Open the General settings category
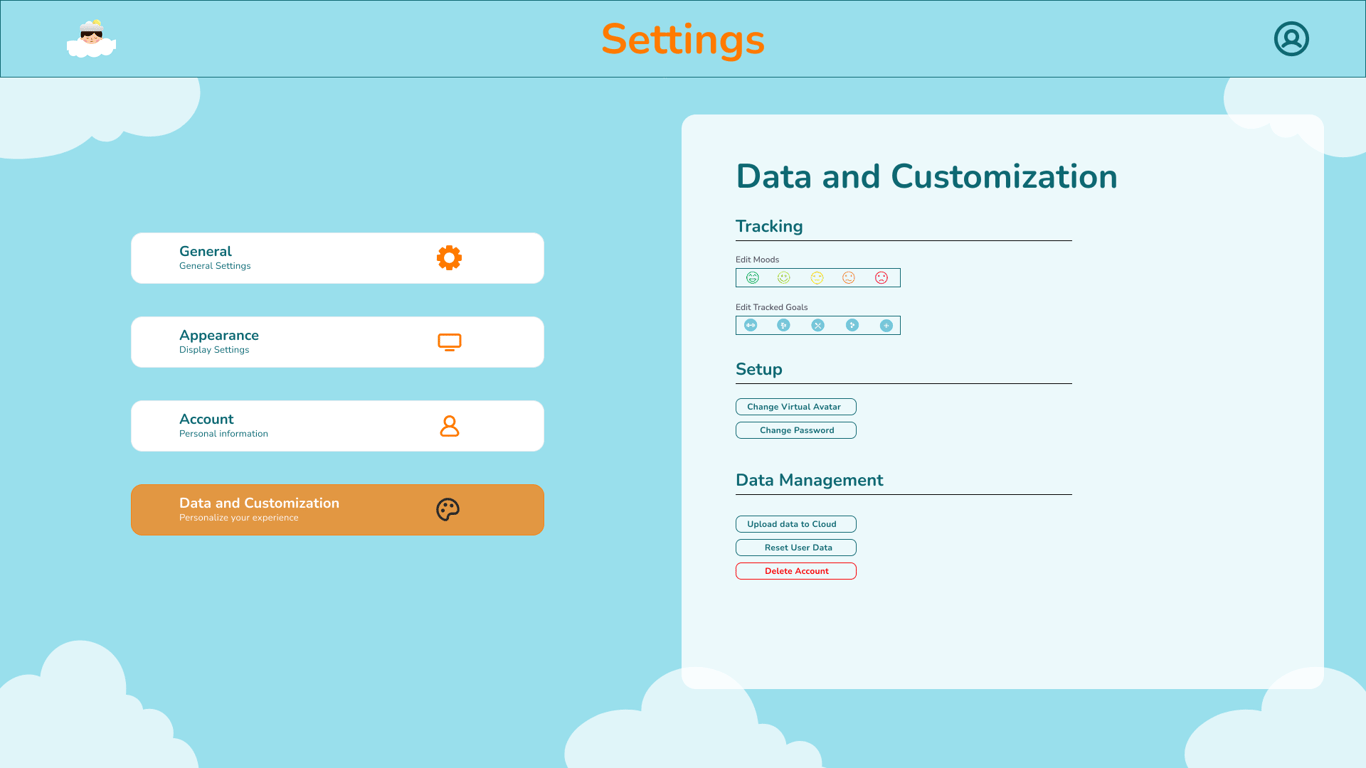Viewport: 1366px width, 768px height. 337,258
